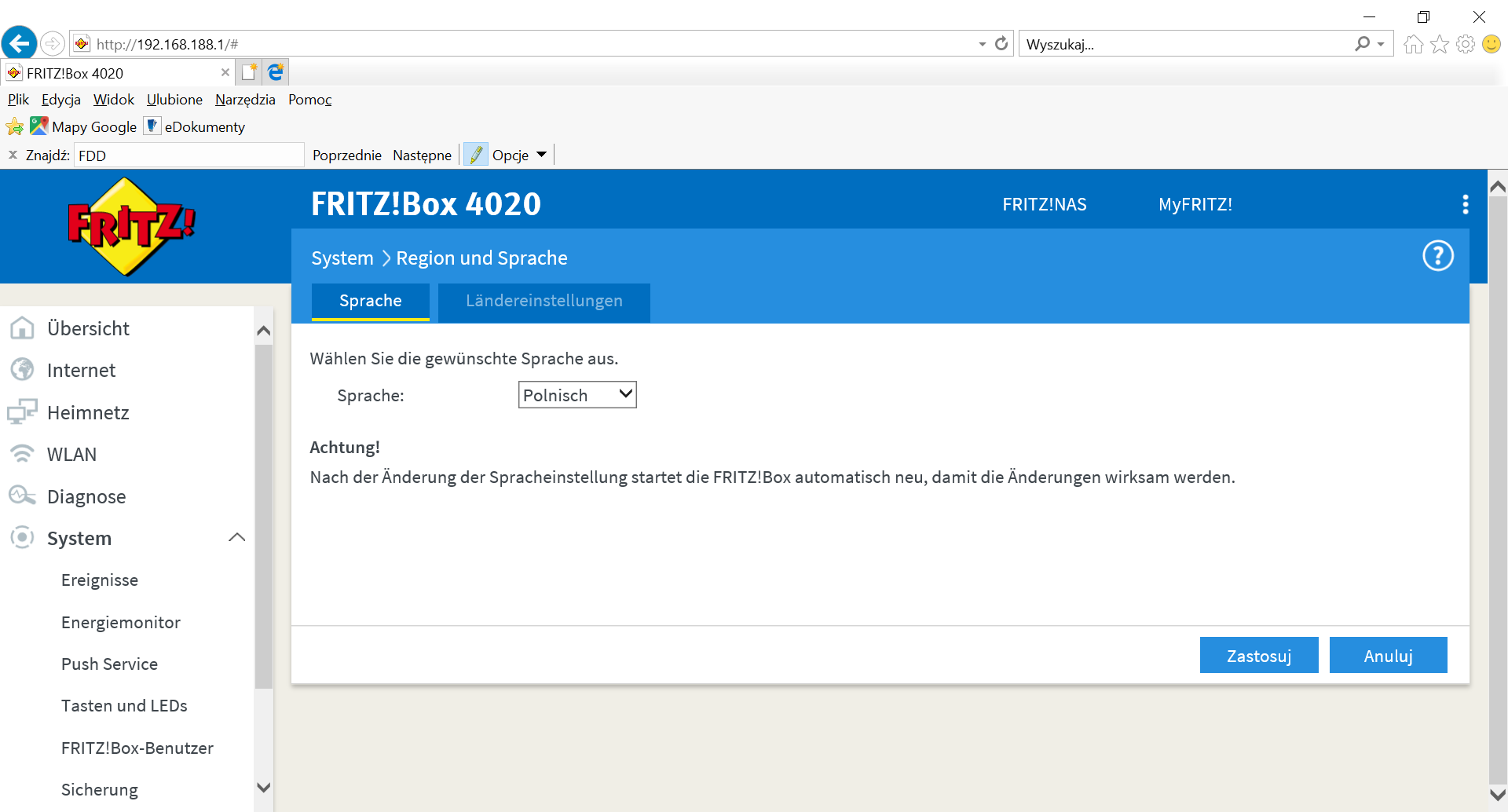
Task: Open the Opcje dropdown in find bar
Action: point(519,155)
